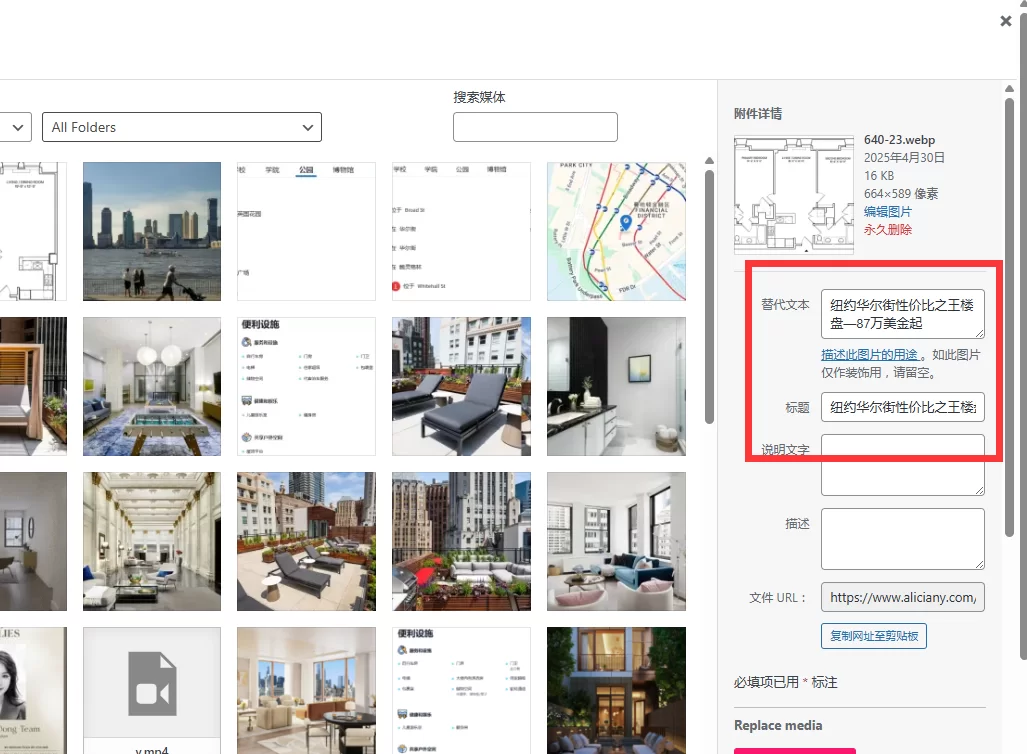Click the 永久删除 delete permanently link
Image resolution: width=1027 pixels, height=754 pixels.
tap(887, 229)
